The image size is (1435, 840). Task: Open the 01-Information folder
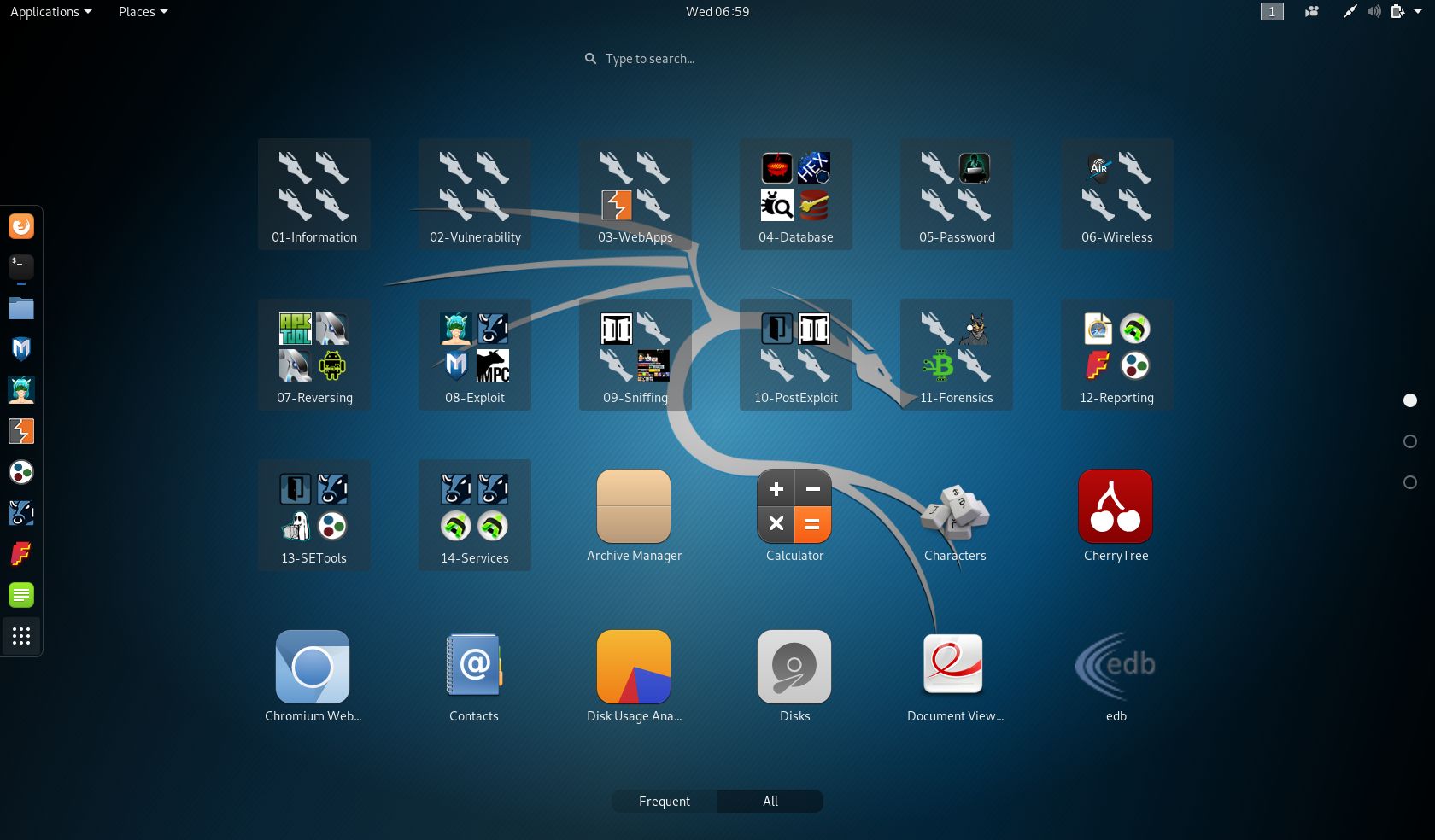[x=314, y=195]
